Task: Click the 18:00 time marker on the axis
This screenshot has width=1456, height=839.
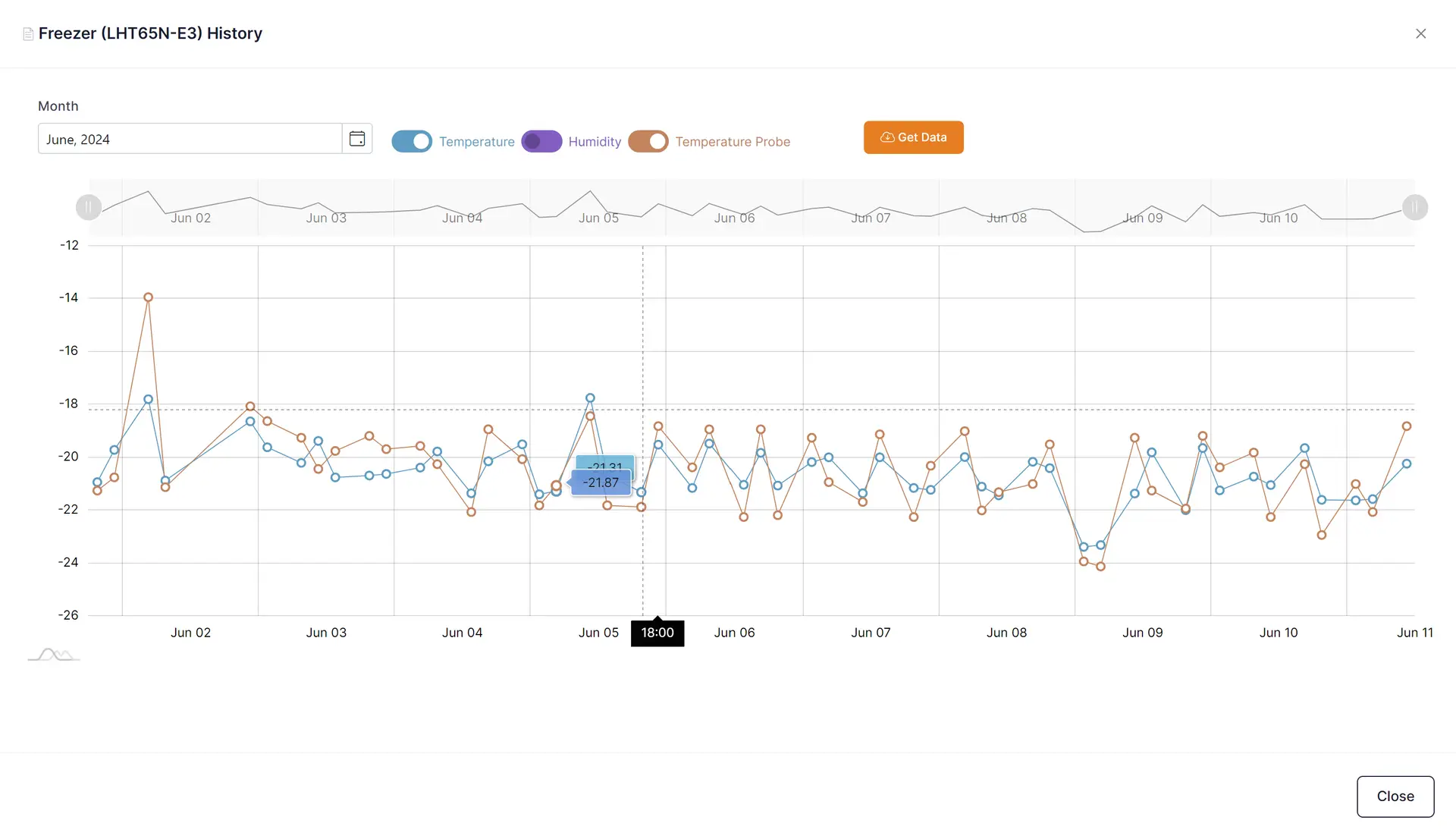Action: (657, 633)
